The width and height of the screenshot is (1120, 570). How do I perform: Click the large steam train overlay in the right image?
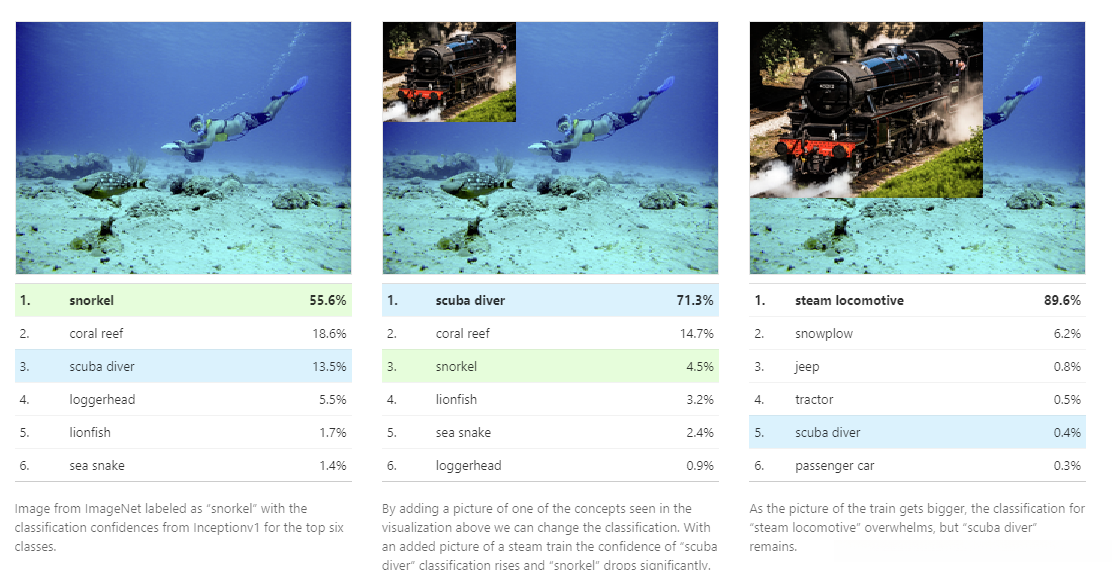[866, 110]
